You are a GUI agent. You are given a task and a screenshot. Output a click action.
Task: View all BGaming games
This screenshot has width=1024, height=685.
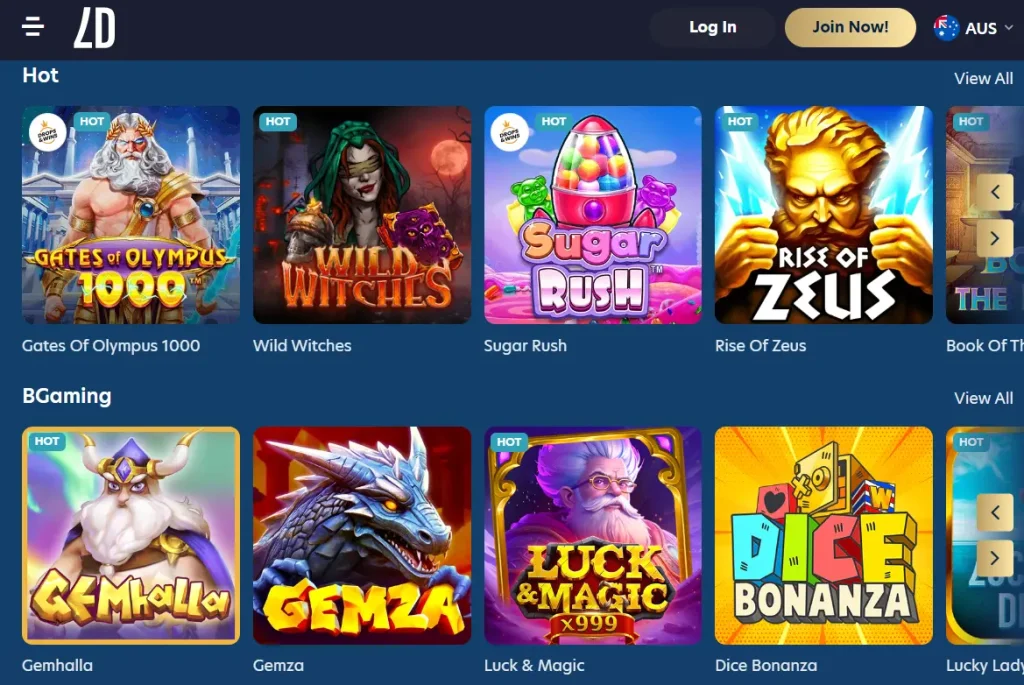coord(984,398)
